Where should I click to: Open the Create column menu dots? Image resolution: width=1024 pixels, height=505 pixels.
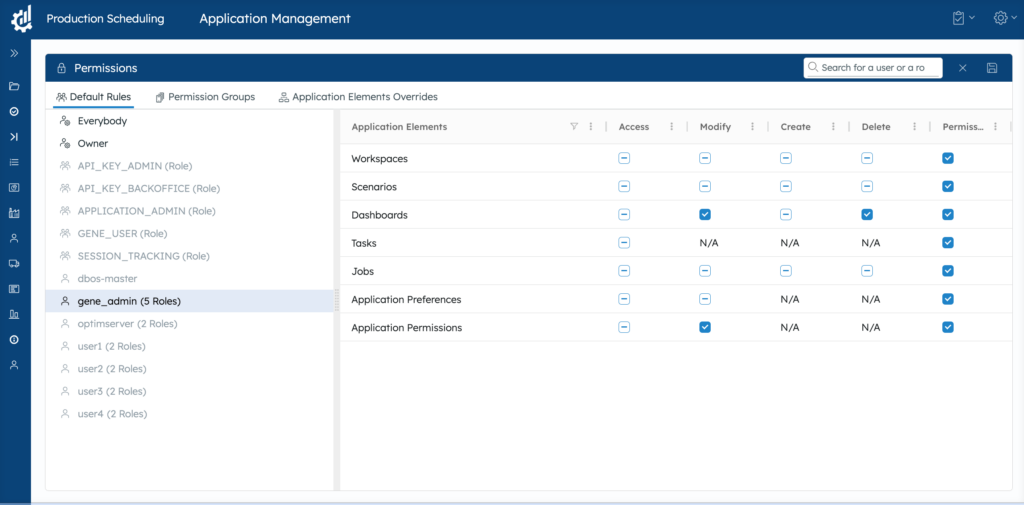coord(833,127)
